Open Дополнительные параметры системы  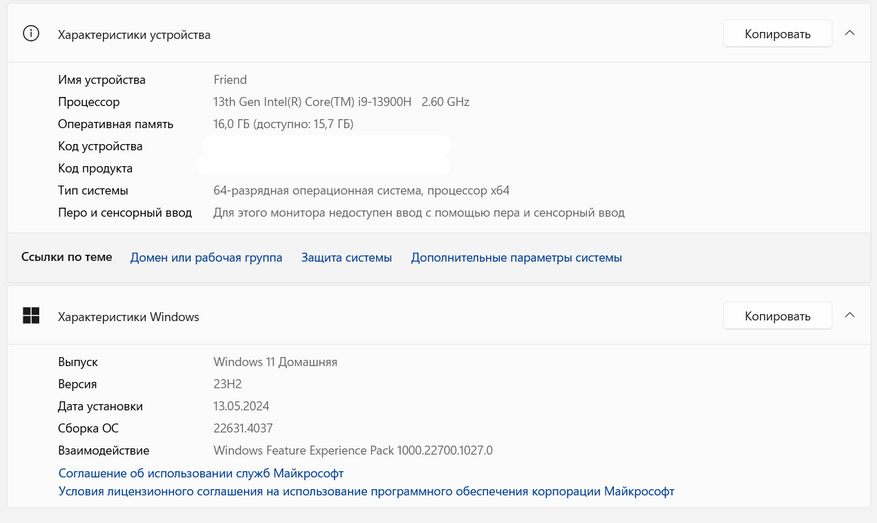point(516,257)
